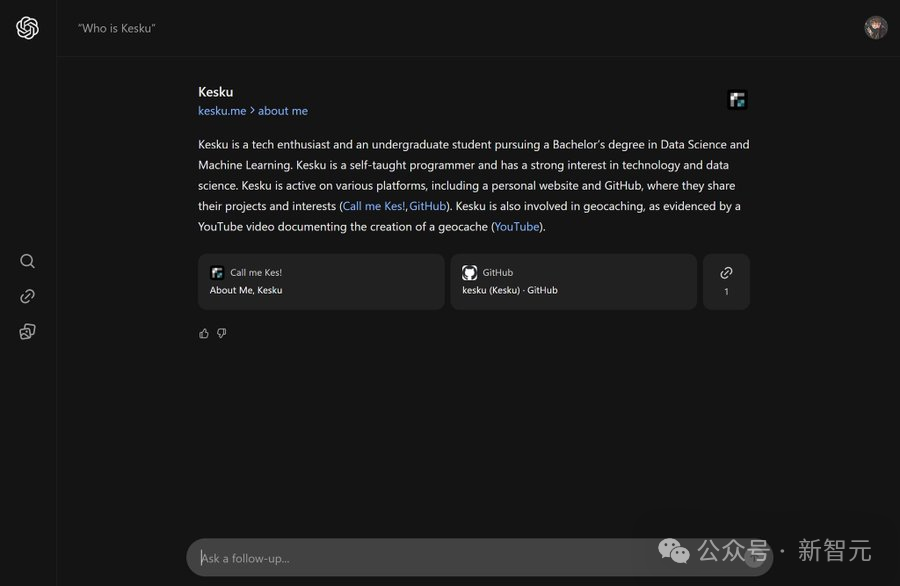Image resolution: width=900 pixels, height=586 pixels.
Task: Open the user profile avatar
Action: click(875, 28)
